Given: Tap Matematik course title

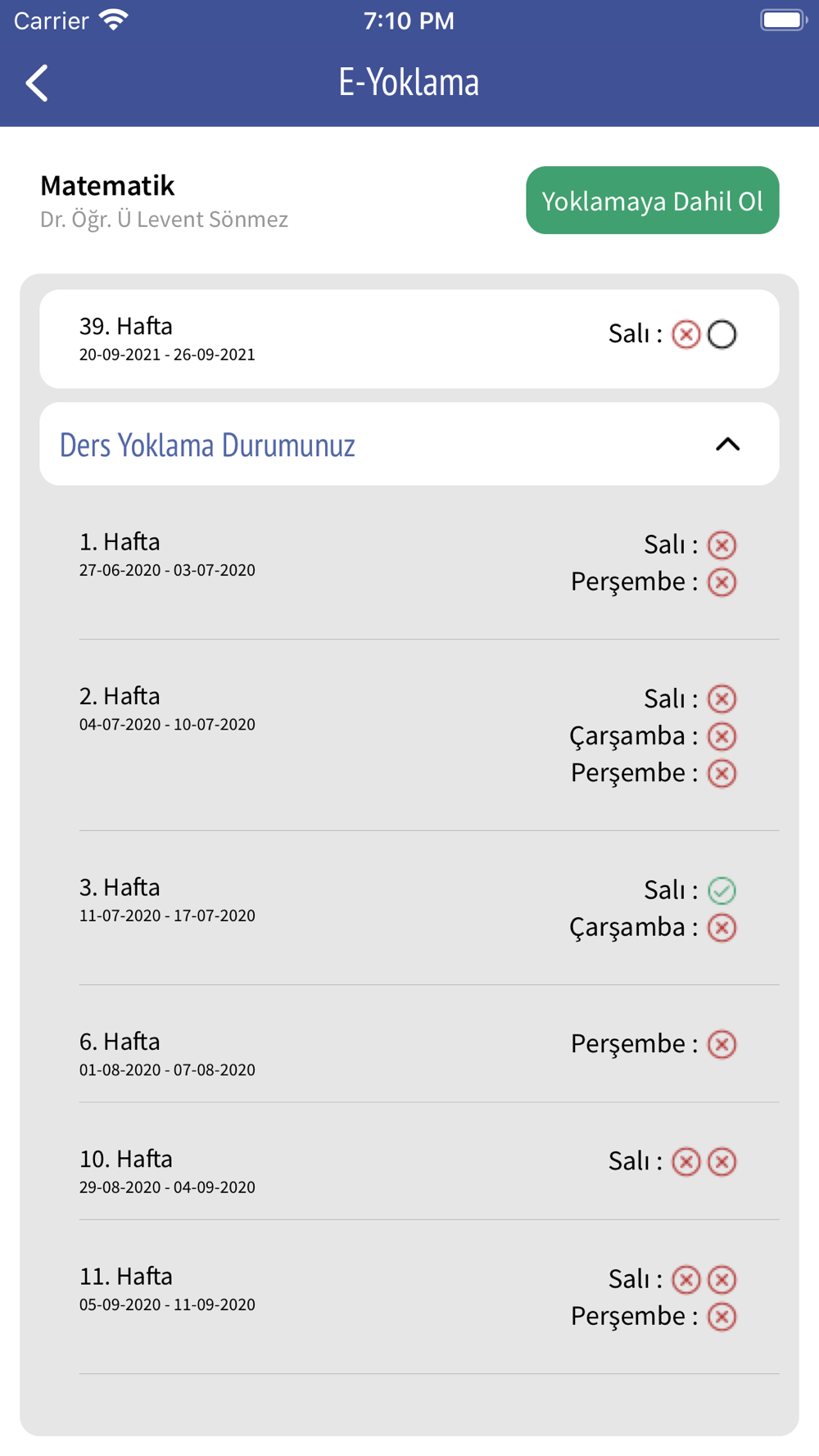Looking at the screenshot, I should (107, 186).
